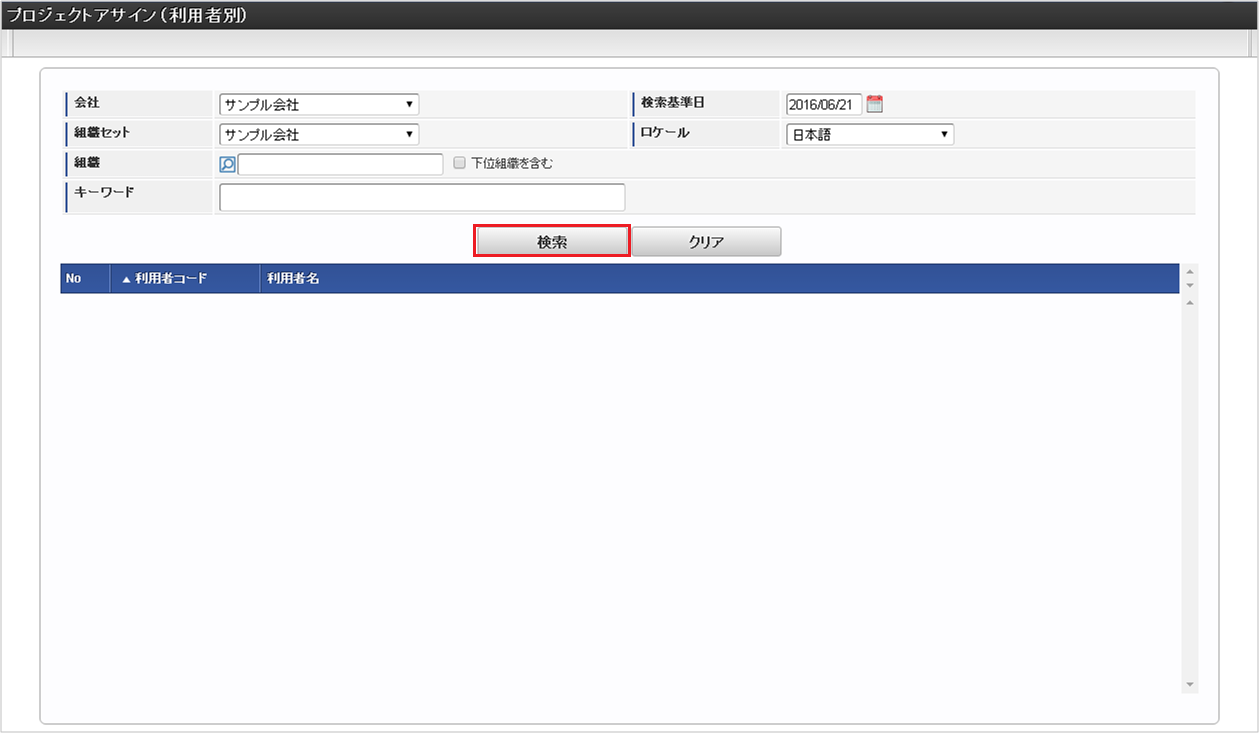The width and height of the screenshot is (1259, 733).
Task: Select the 利用者名 column header
Action: click(x=295, y=279)
